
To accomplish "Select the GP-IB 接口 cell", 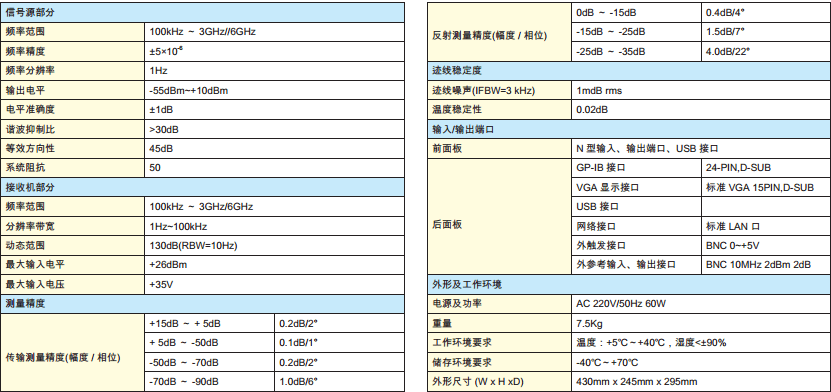I will point(636,167).
